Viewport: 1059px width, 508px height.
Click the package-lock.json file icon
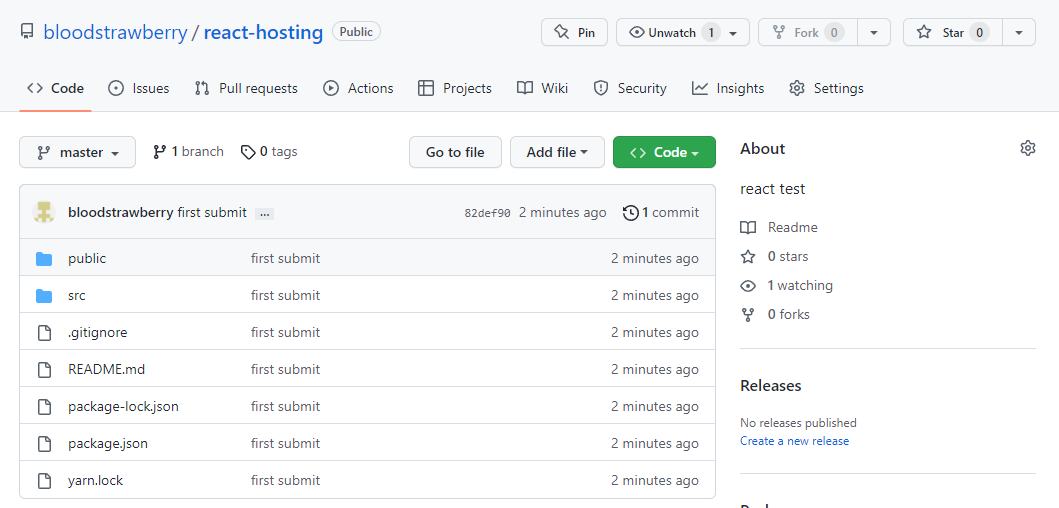pyautogui.click(x=44, y=407)
